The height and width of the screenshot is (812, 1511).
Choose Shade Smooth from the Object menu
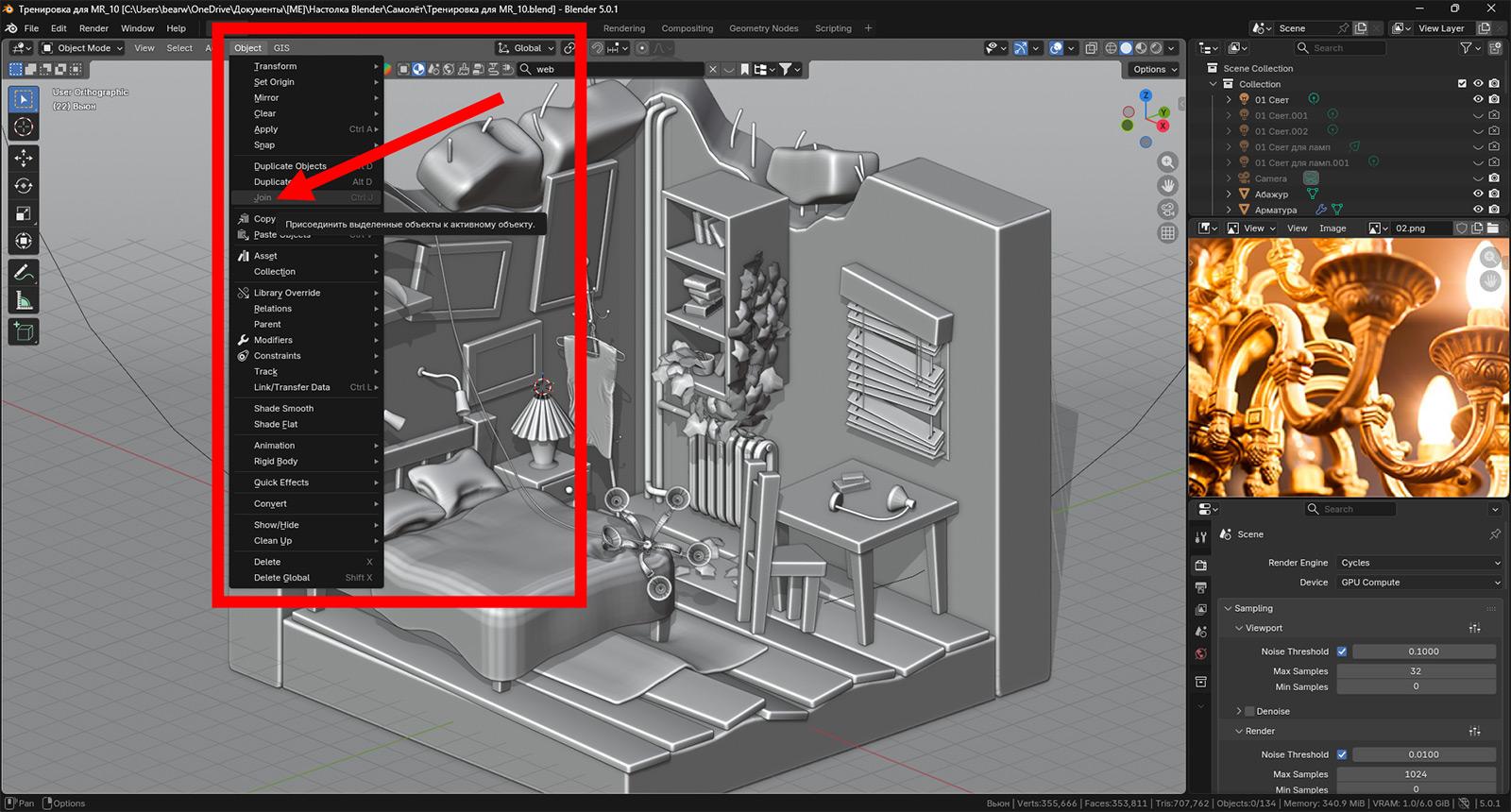click(x=283, y=409)
